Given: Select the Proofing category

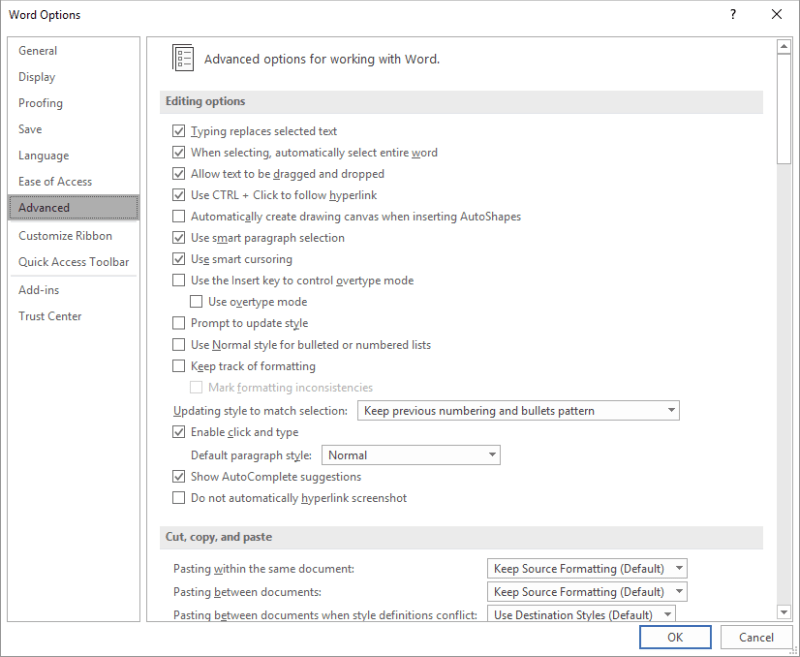Looking at the screenshot, I should point(40,103).
